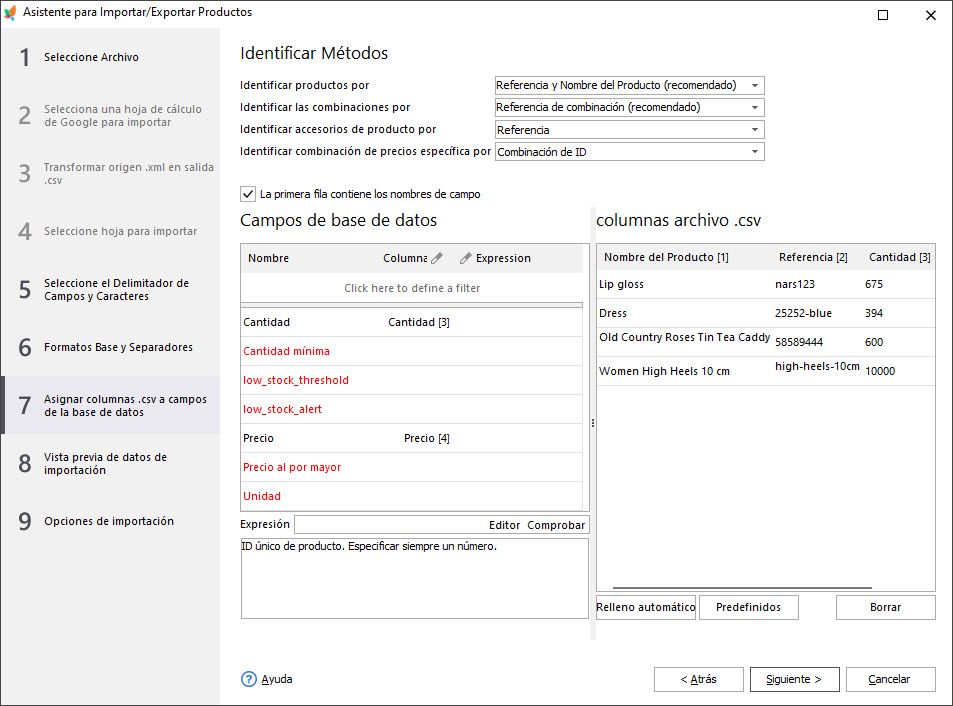Click the Expresión input field
953x706 pixels.
(x=390, y=525)
